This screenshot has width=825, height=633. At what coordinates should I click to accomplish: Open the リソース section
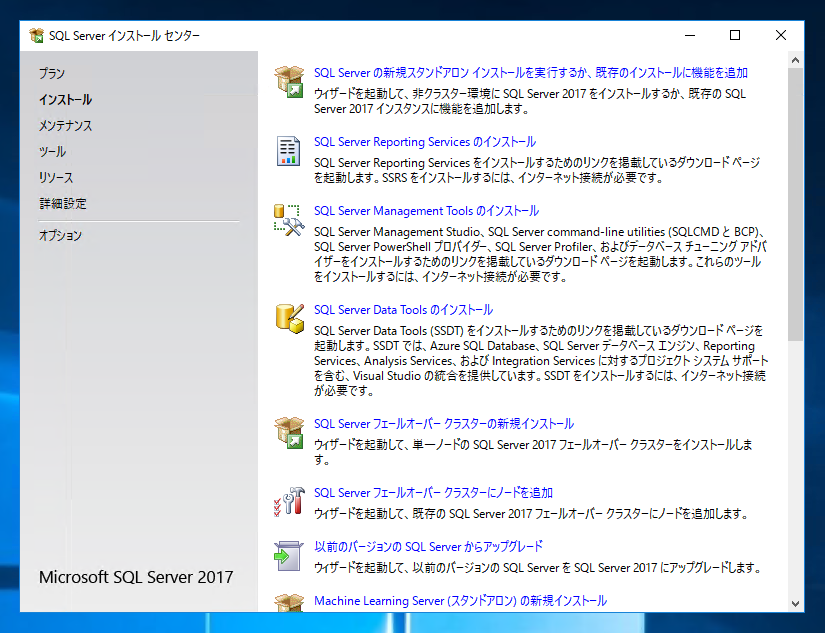[56, 178]
